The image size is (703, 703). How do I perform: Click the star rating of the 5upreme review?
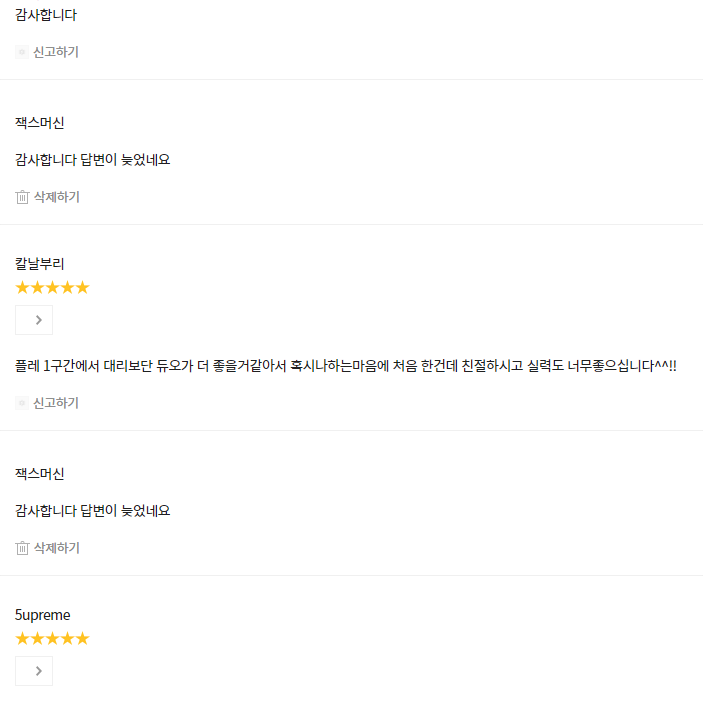52,638
